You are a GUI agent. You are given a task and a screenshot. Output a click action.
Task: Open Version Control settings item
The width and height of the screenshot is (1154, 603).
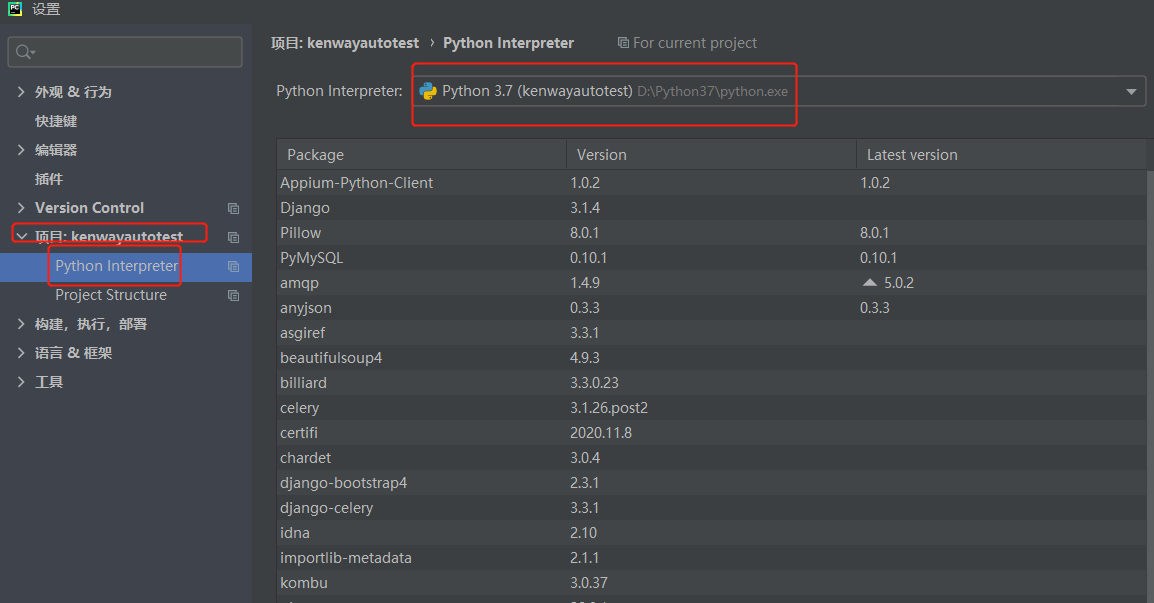[89, 208]
